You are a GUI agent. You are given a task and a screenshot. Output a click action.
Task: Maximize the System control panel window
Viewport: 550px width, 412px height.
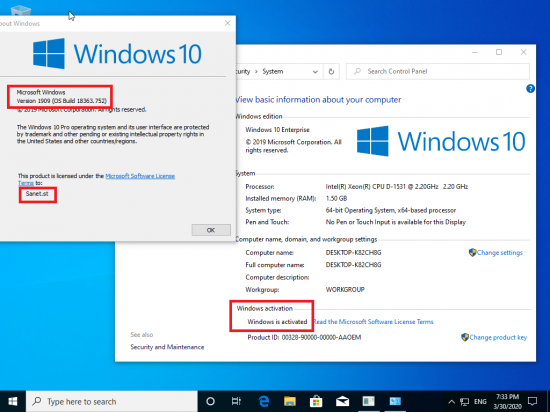(499, 52)
